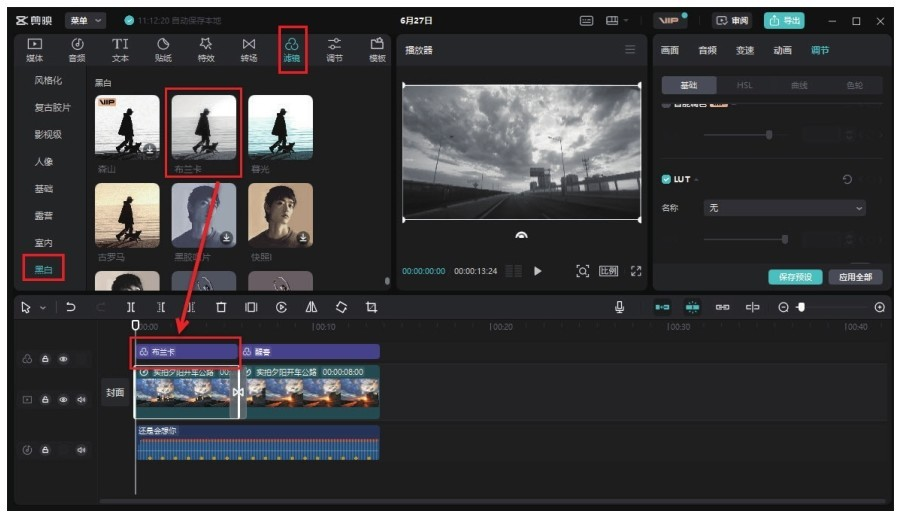
Task: Adjust the timeline zoom slider handle
Action: tap(801, 308)
